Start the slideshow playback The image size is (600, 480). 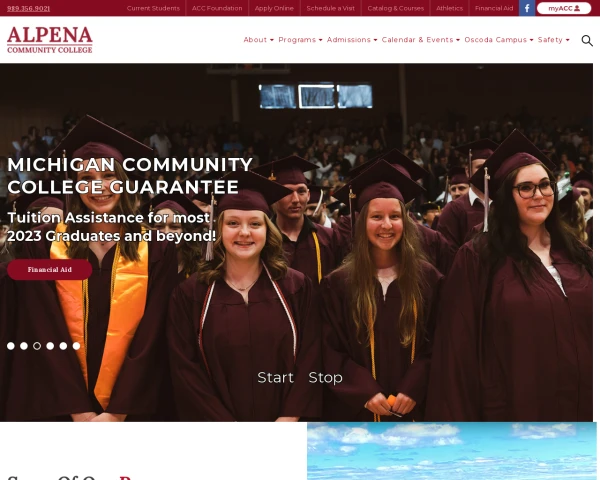pyautogui.click(x=275, y=377)
